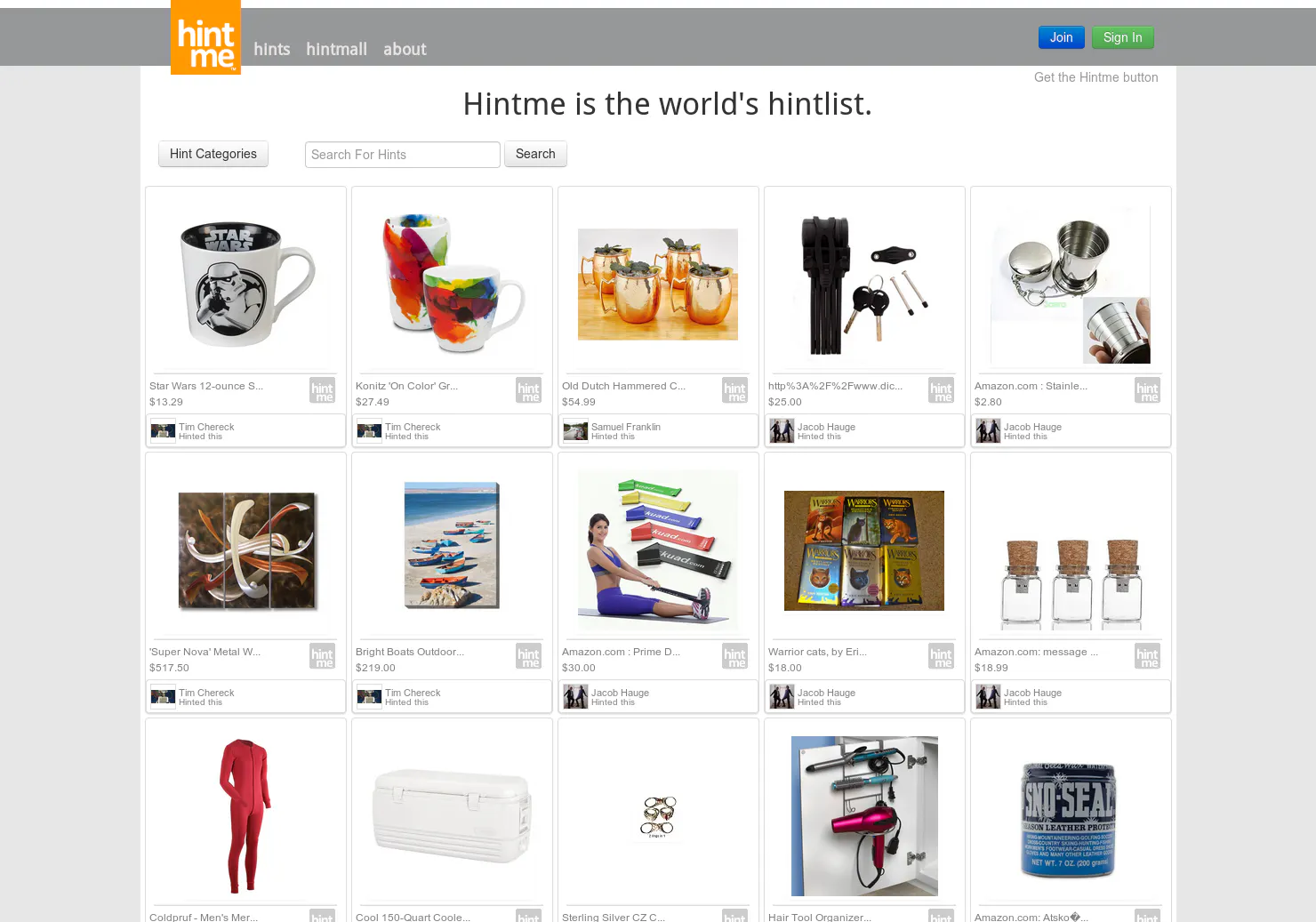Click the blue Join button
The image size is (1316, 922).
(1062, 37)
